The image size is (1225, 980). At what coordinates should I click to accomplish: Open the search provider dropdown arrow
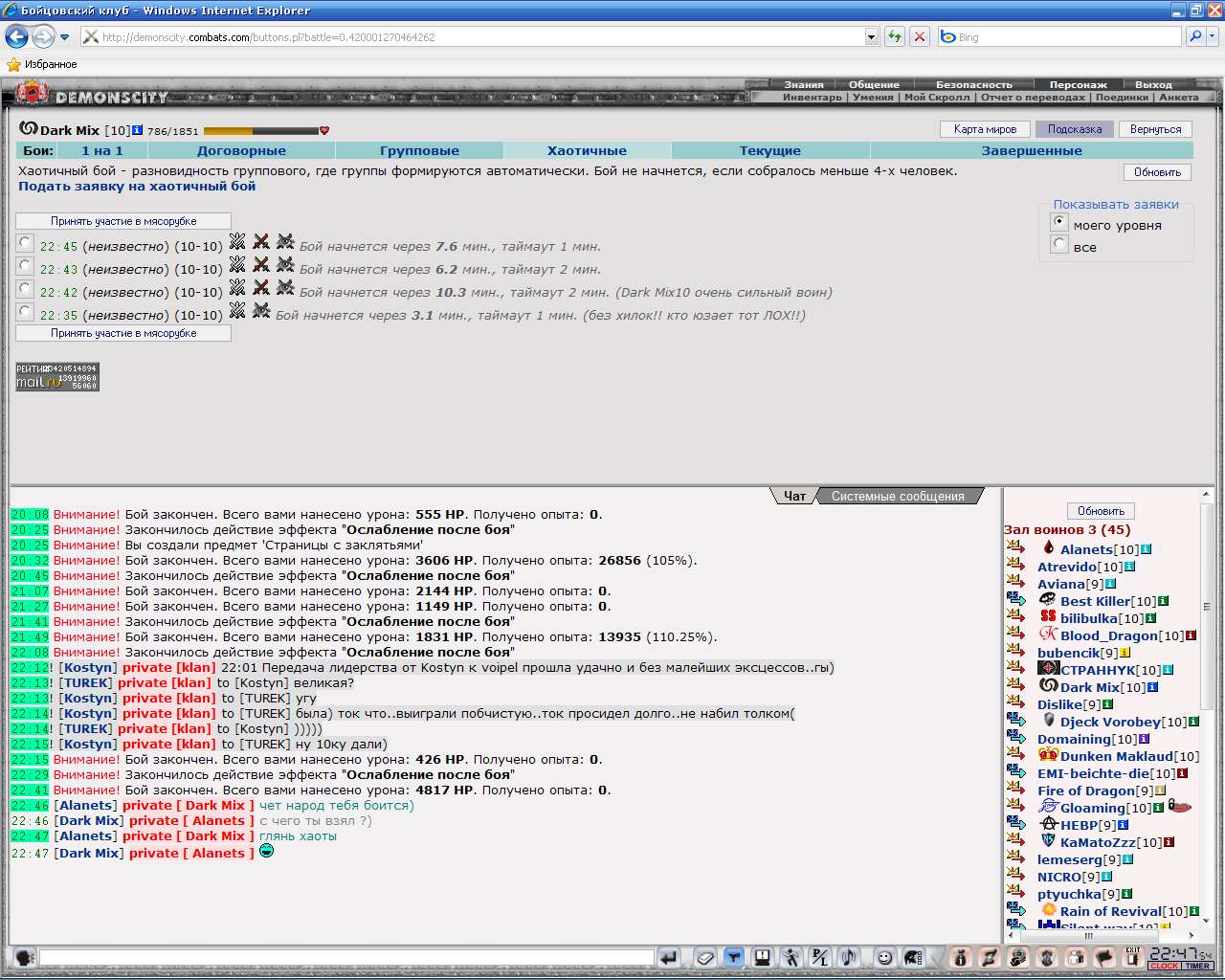(x=1213, y=36)
